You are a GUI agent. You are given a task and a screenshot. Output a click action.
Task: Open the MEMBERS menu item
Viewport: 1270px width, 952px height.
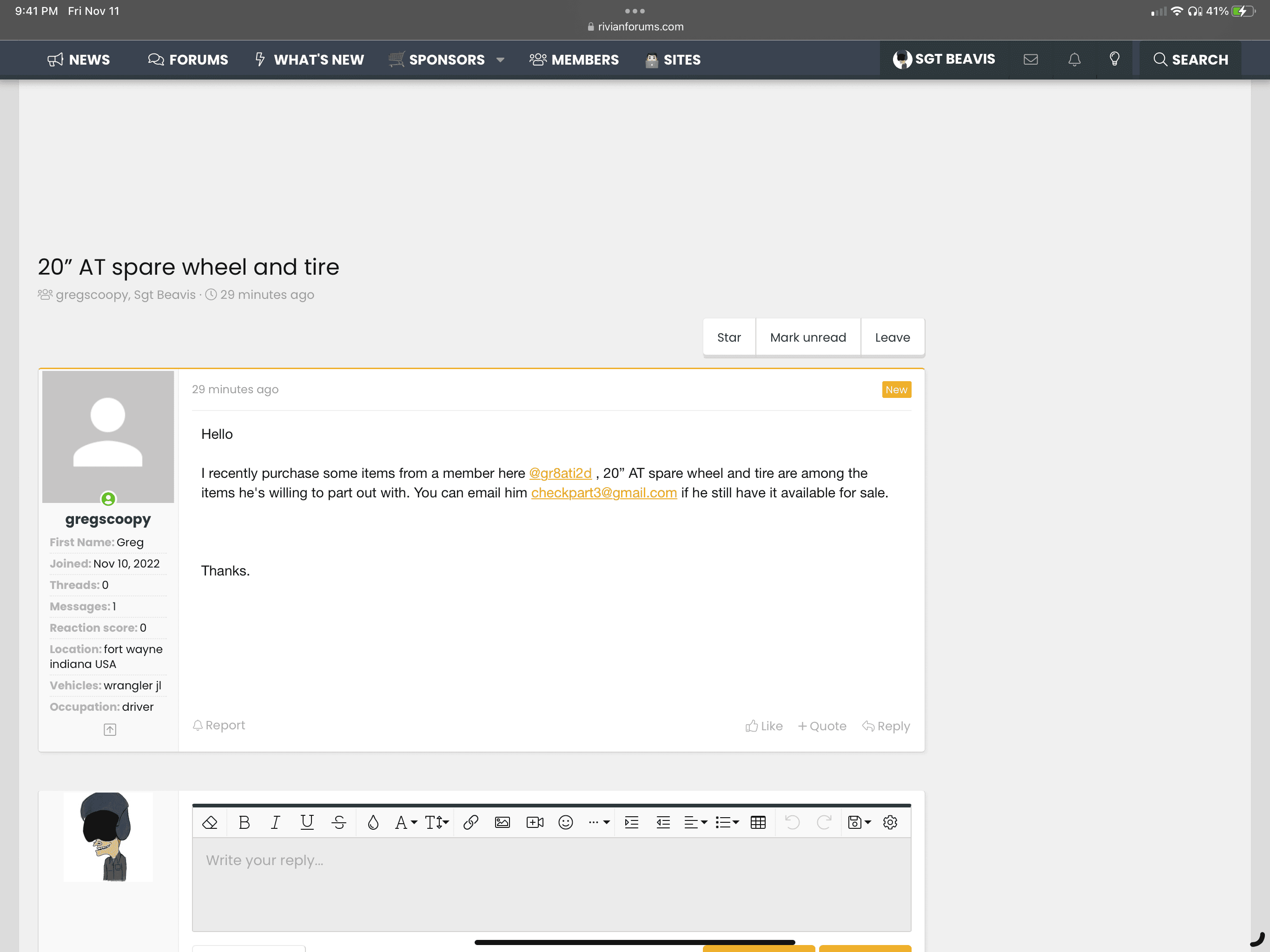click(574, 59)
